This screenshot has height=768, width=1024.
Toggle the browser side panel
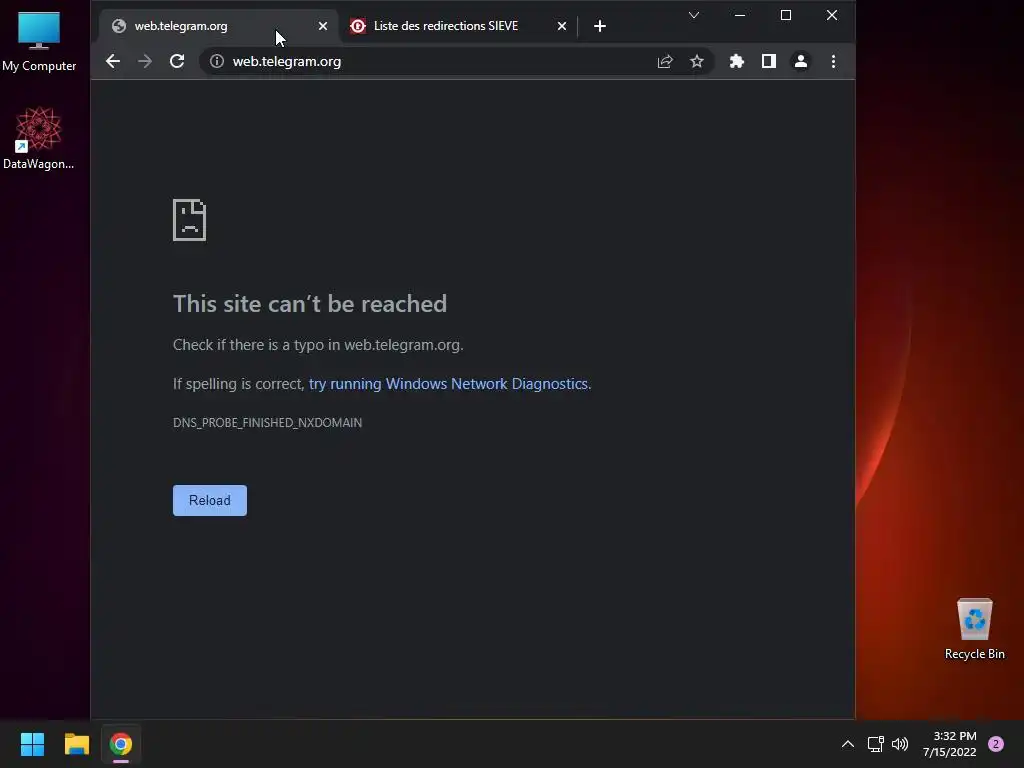coord(769,61)
